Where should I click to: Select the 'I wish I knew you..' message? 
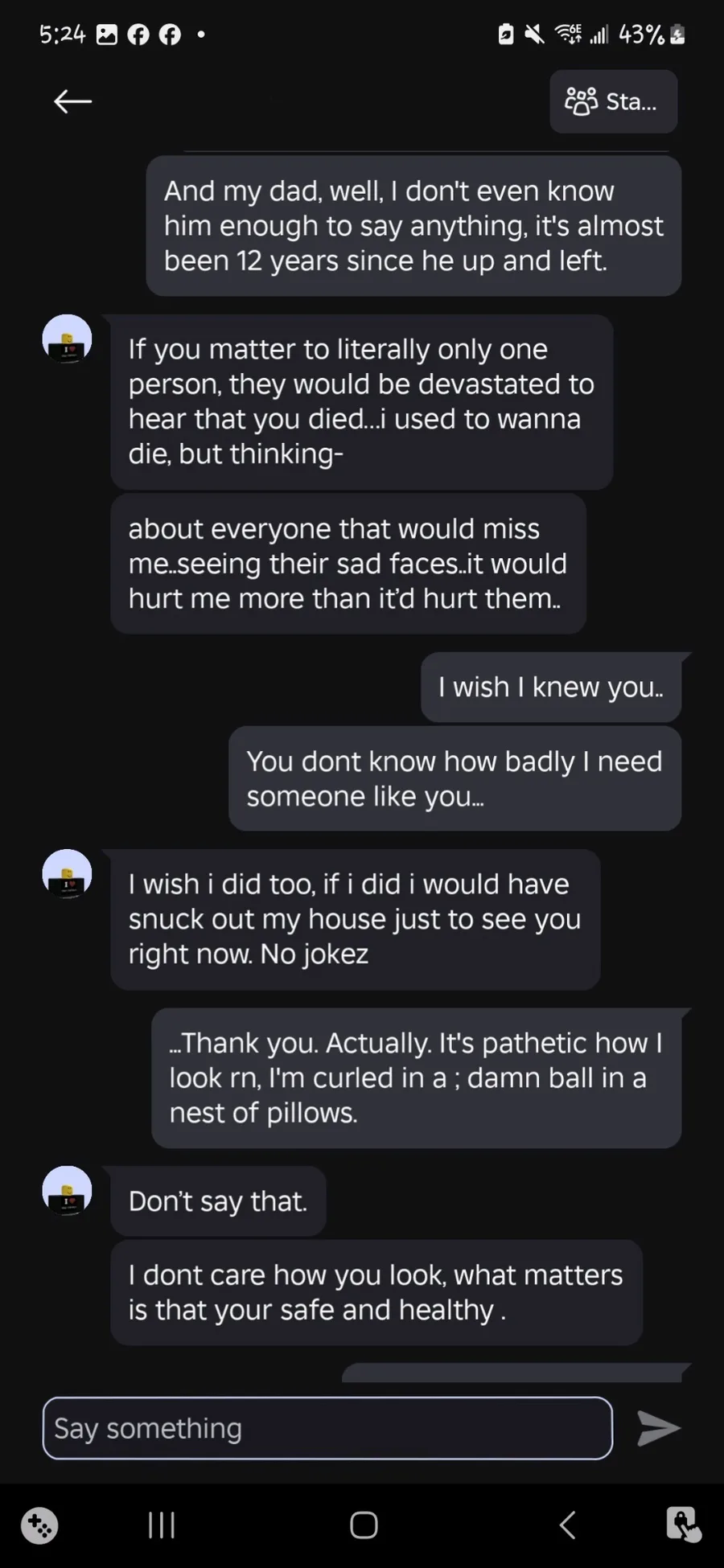click(x=550, y=688)
